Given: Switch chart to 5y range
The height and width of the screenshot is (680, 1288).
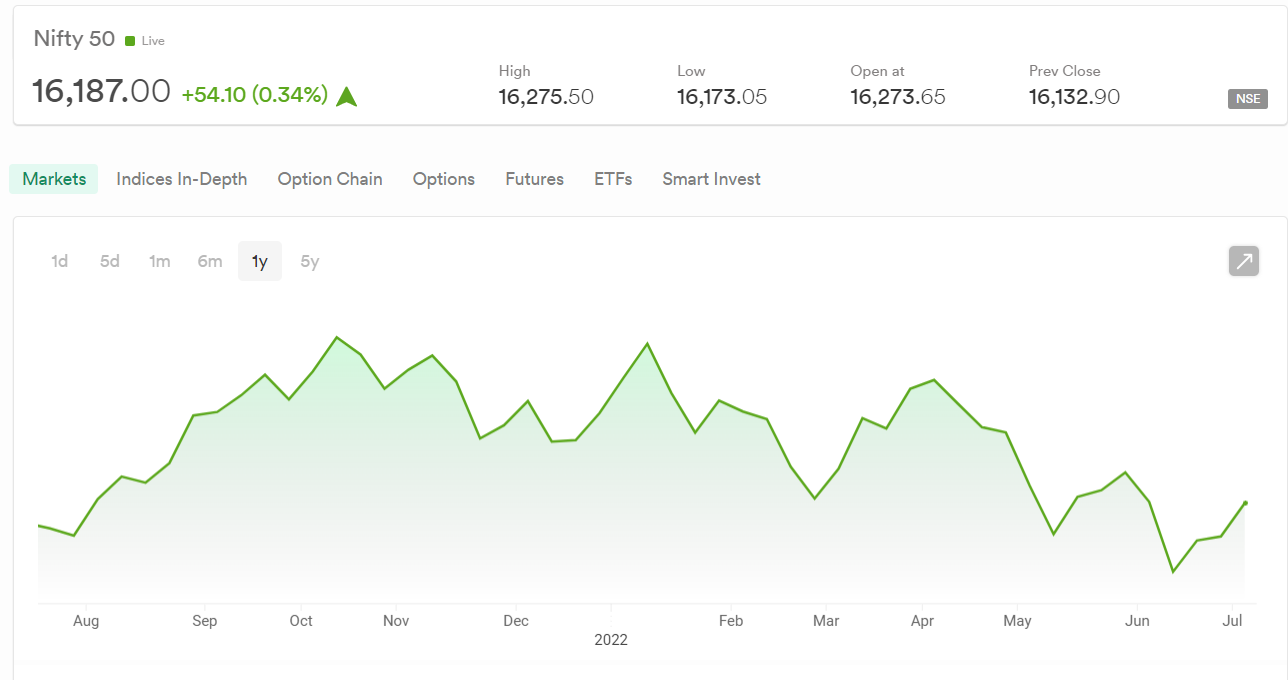Looking at the screenshot, I should pyautogui.click(x=310, y=261).
